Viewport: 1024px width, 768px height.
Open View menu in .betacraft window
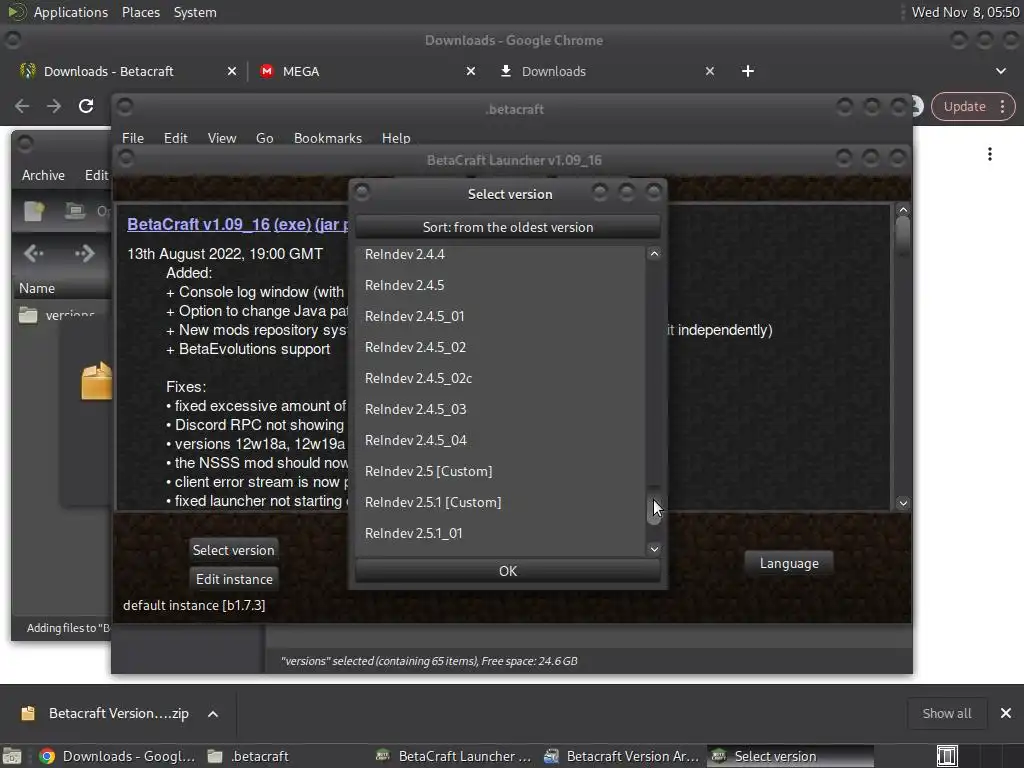[221, 138]
